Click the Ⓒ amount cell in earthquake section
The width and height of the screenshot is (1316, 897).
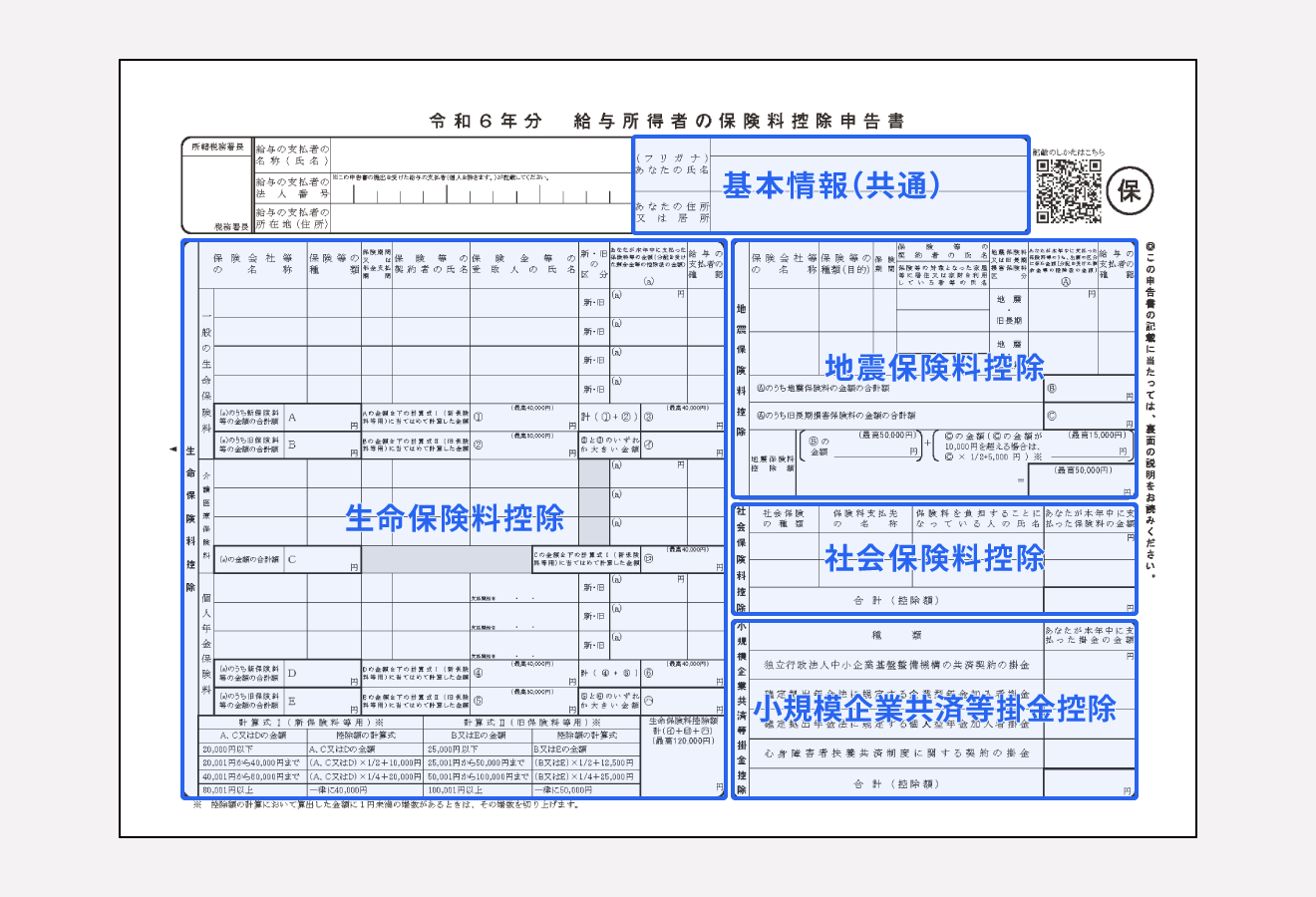tap(1089, 416)
